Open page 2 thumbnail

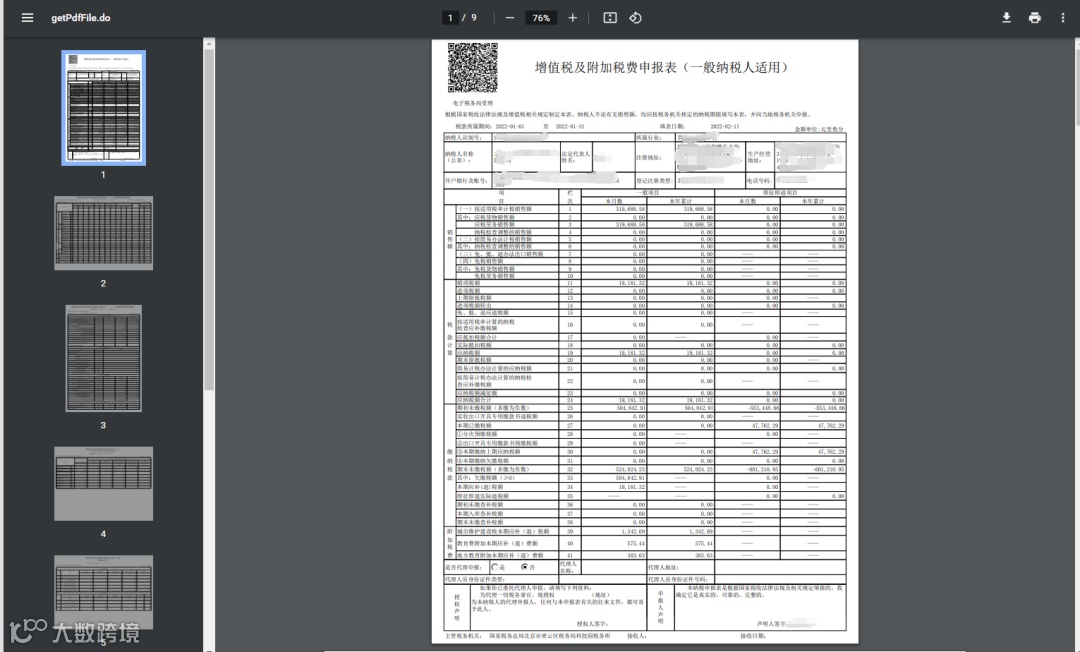click(x=103, y=233)
